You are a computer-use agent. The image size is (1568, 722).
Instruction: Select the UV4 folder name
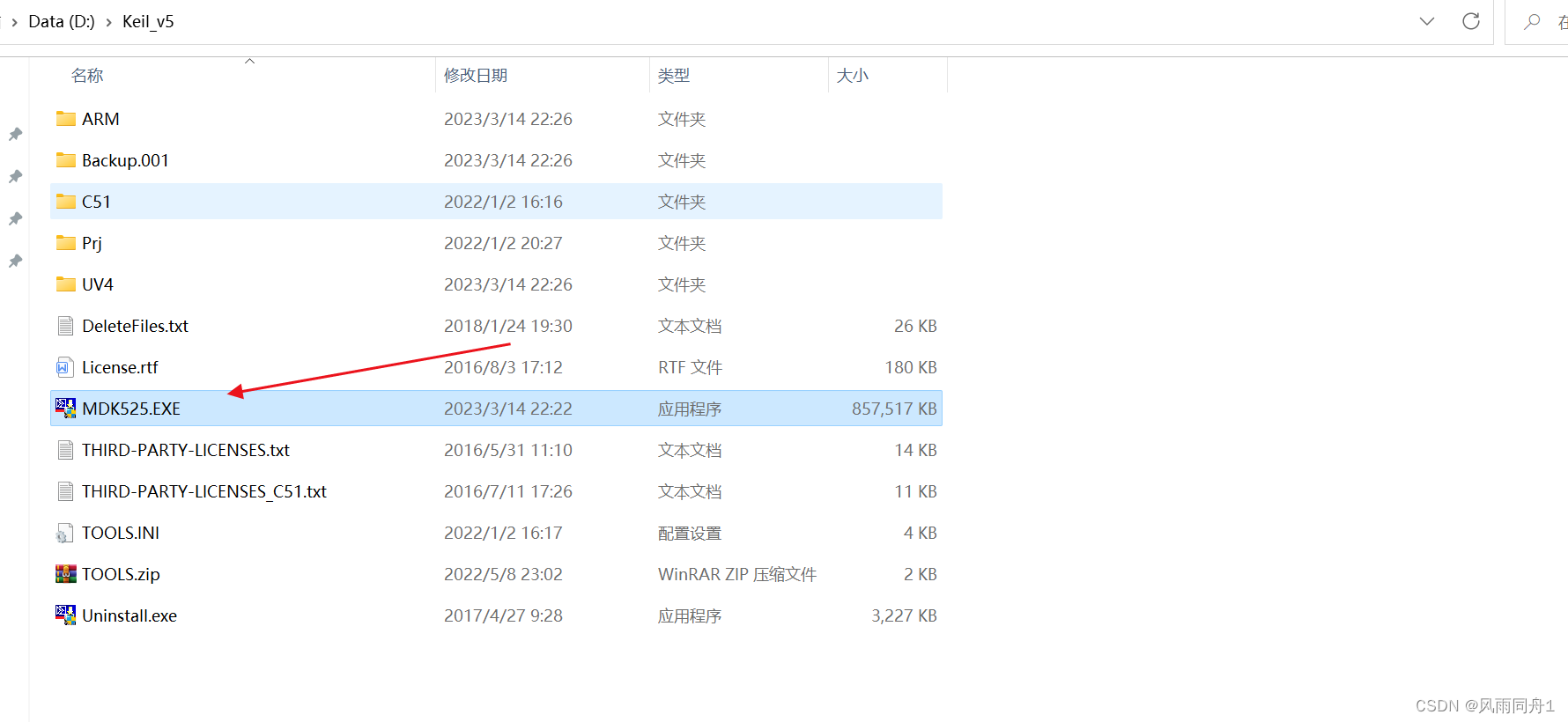point(98,284)
